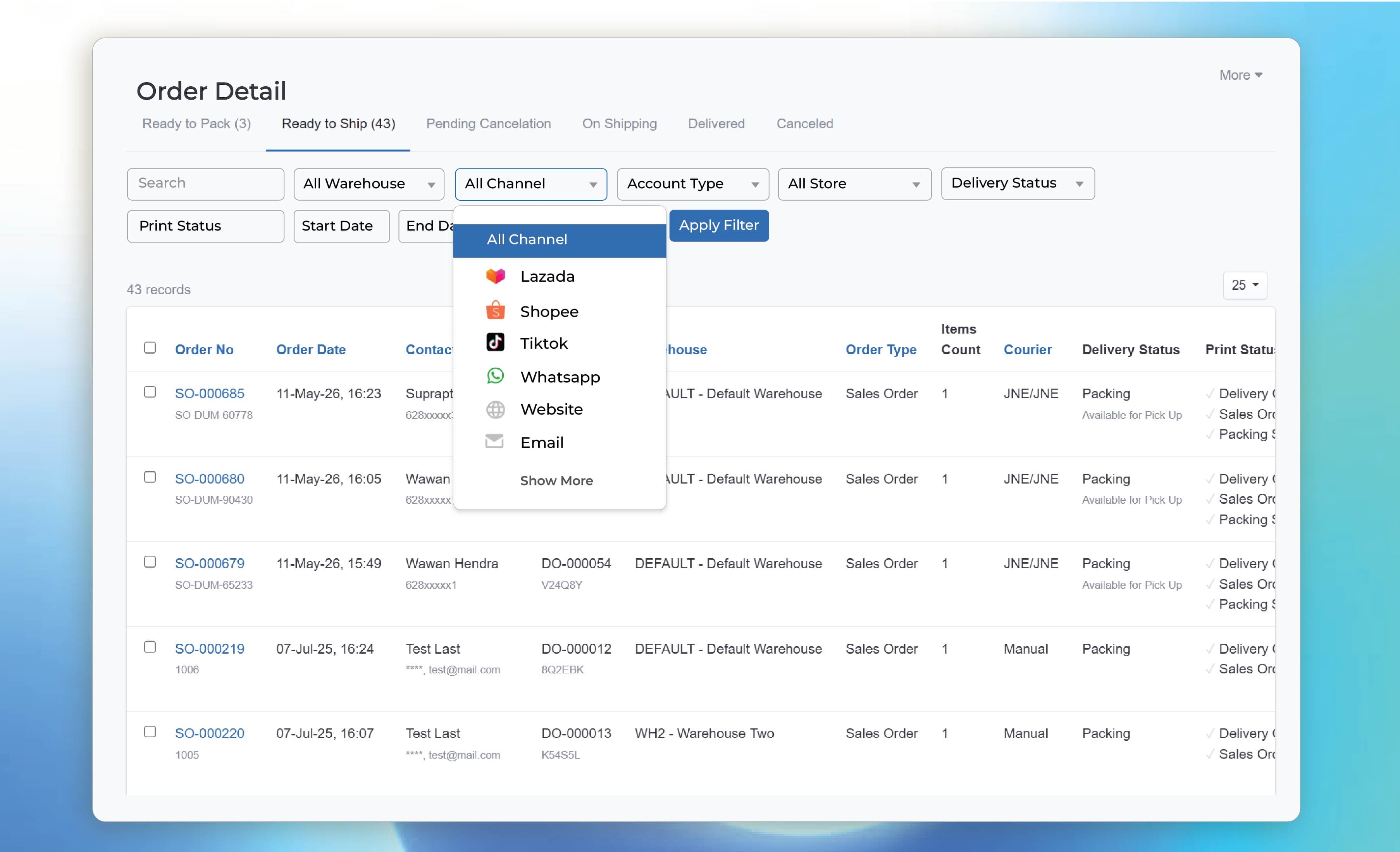Click the All Channel dropdown arrow
This screenshot has height=852, width=1400.
coord(593,184)
